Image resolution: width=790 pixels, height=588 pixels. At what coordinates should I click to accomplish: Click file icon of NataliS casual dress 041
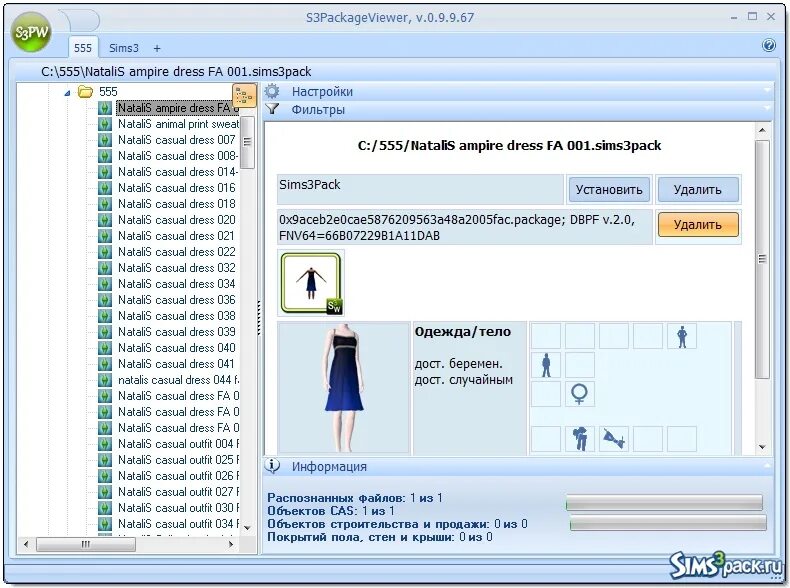click(105, 364)
